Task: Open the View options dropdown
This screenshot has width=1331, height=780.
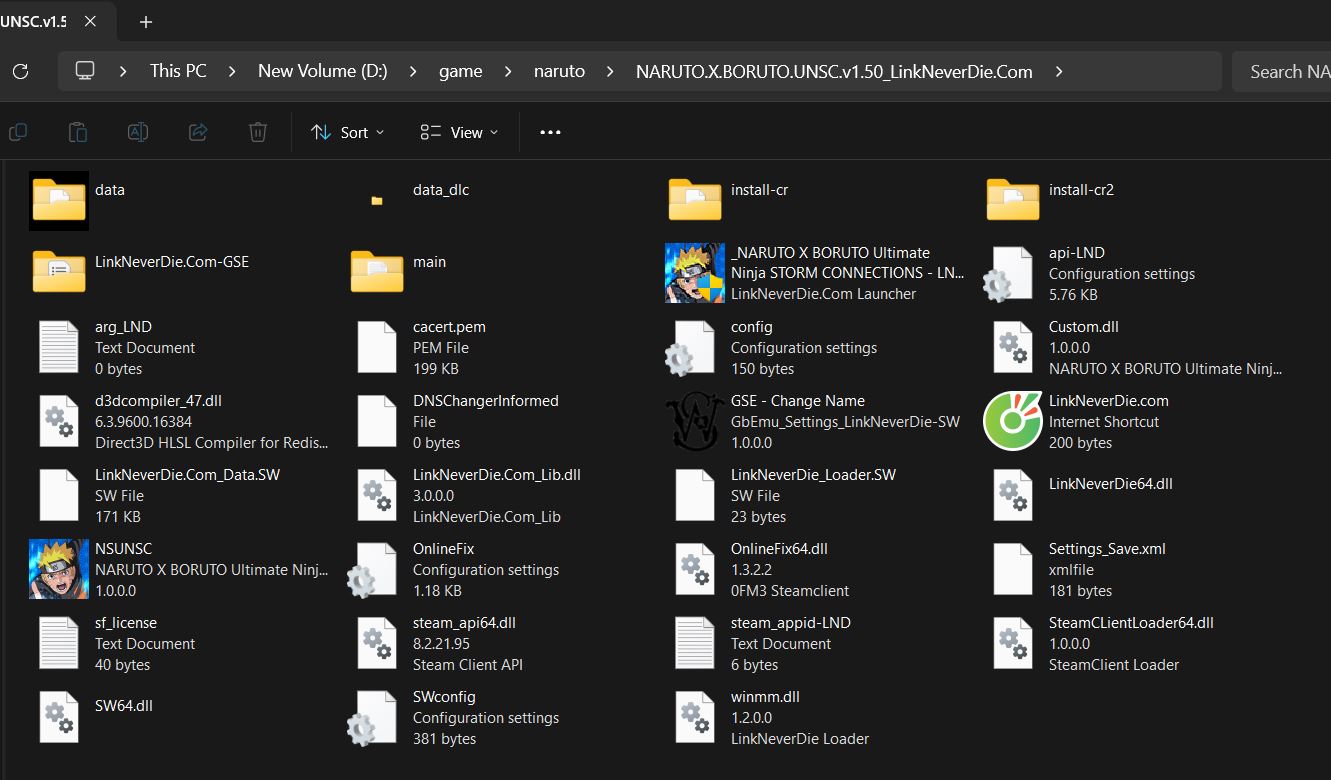Action: [457, 131]
